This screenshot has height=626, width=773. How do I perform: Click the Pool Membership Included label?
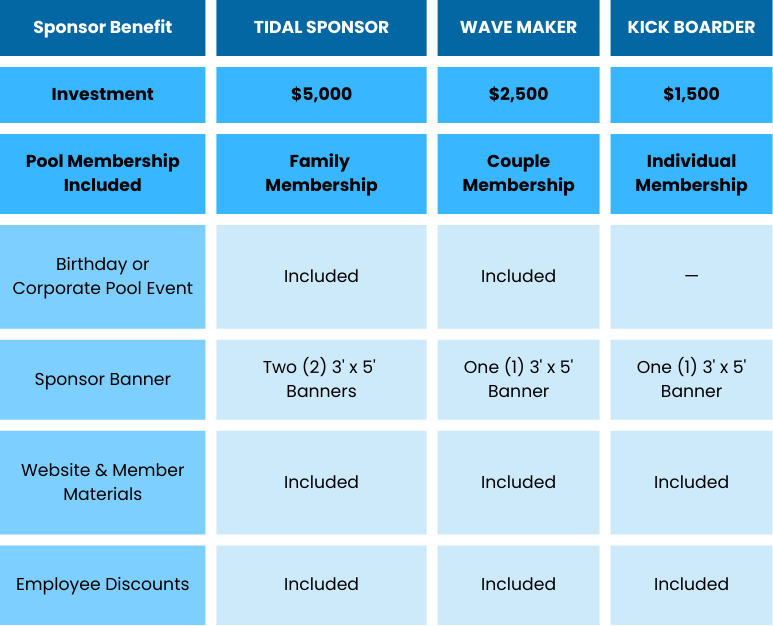(x=103, y=173)
